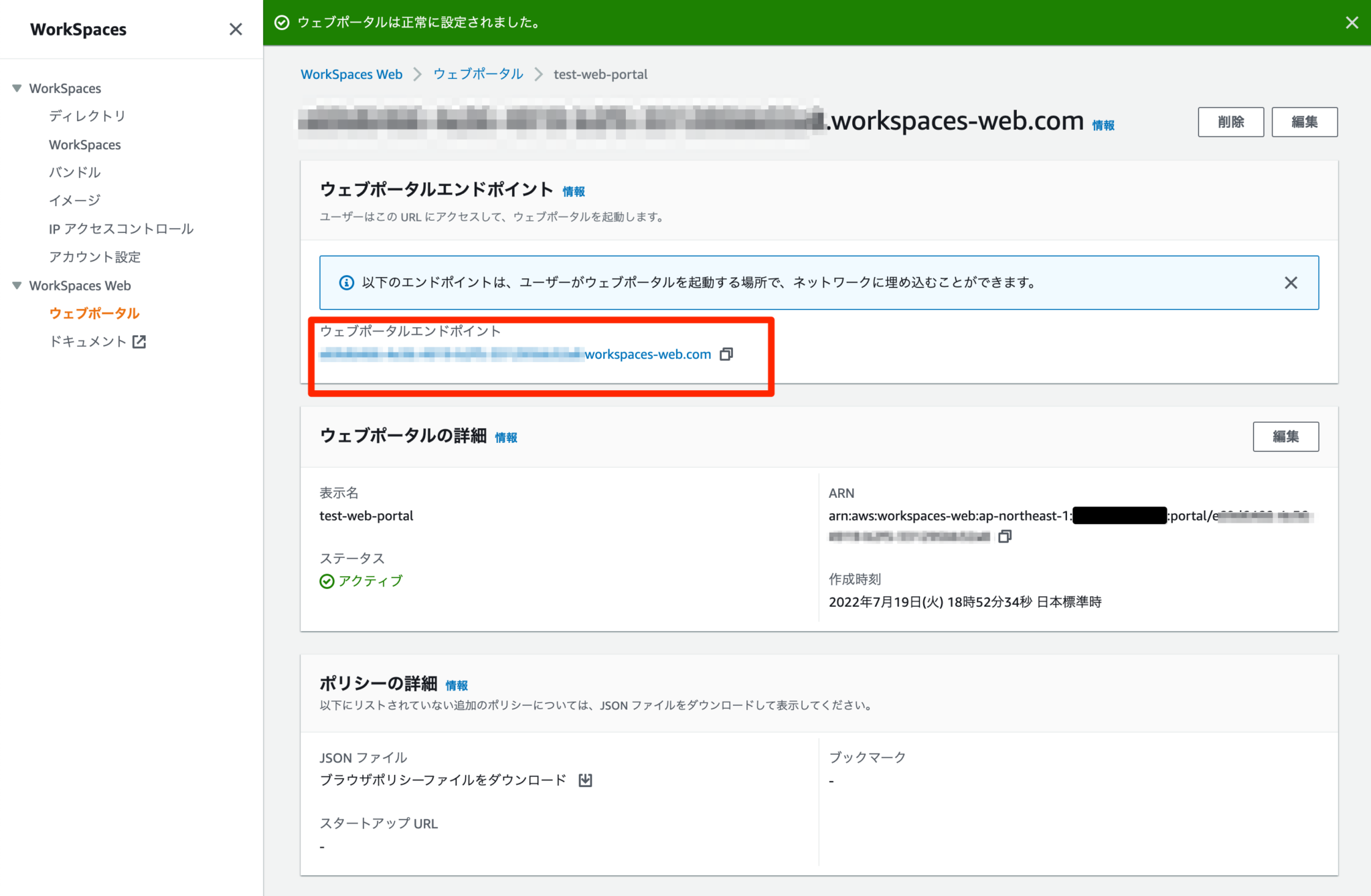The width and height of the screenshot is (1371, 896).
Task: Click ウェブポータル breadcrumb link
Action: click(x=478, y=74)
